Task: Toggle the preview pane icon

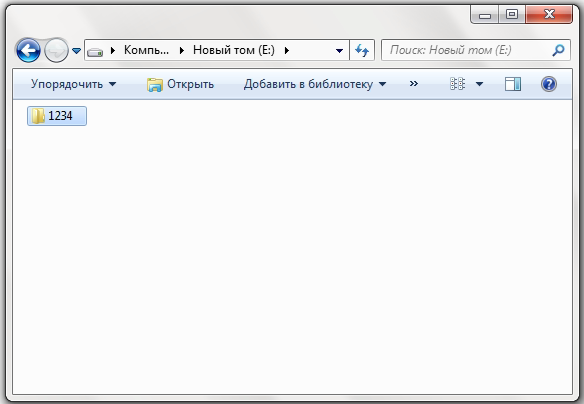Action: [513, 84]
